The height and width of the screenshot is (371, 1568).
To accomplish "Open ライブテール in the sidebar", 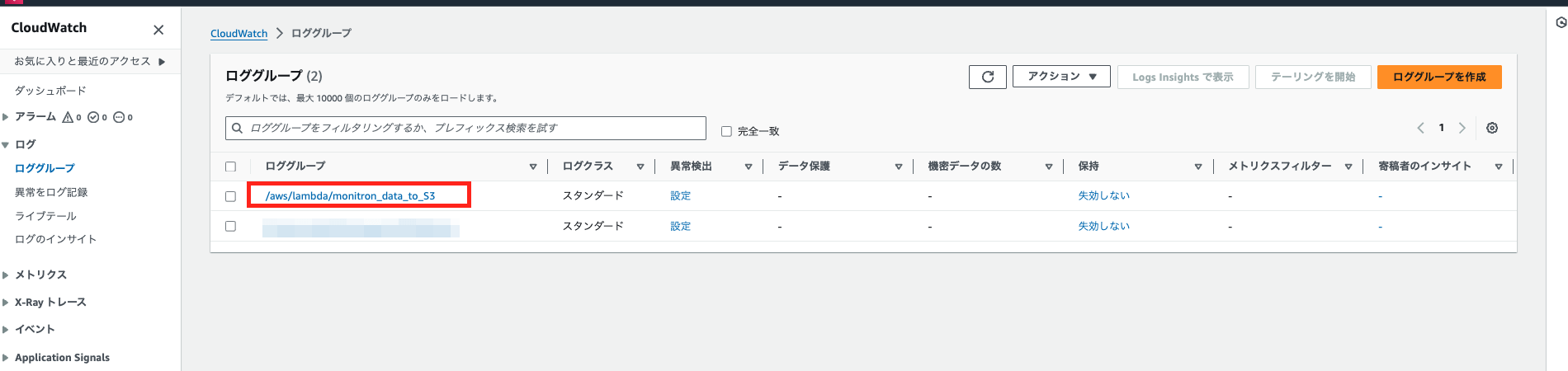I will click(45, 216).
